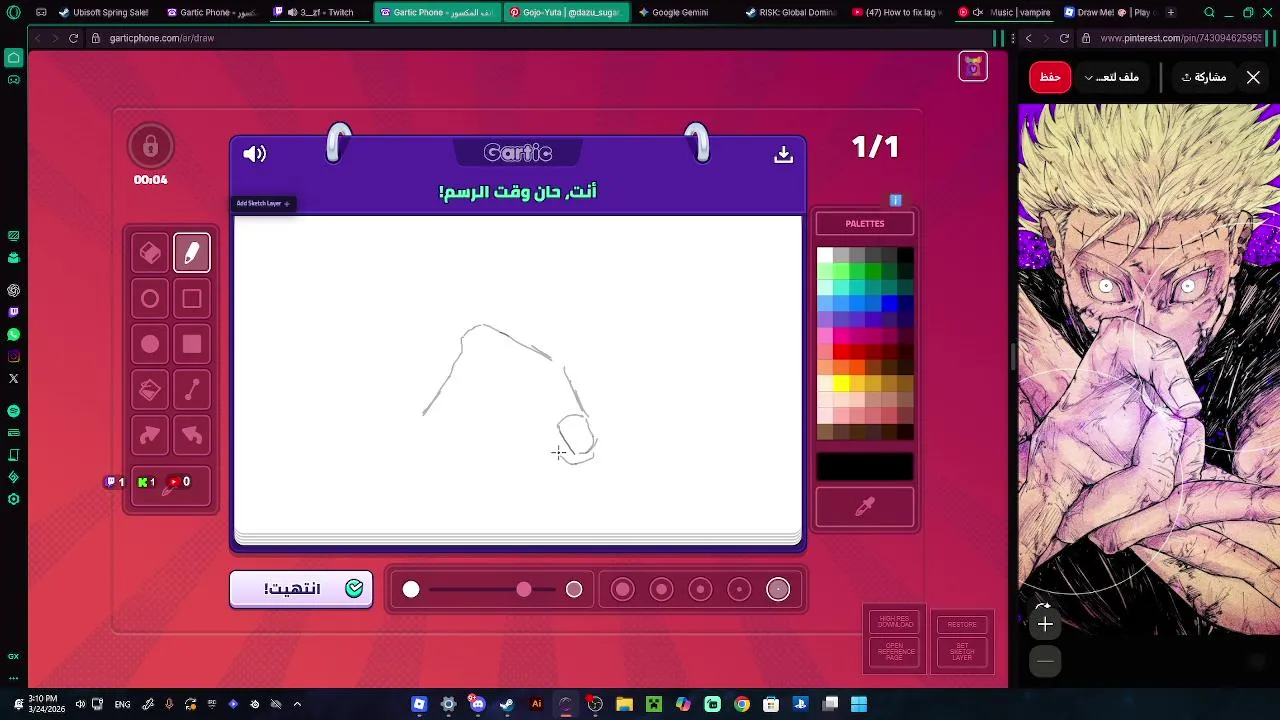
Task: Click the small brush size dot
Action: [x=411, y=590]
